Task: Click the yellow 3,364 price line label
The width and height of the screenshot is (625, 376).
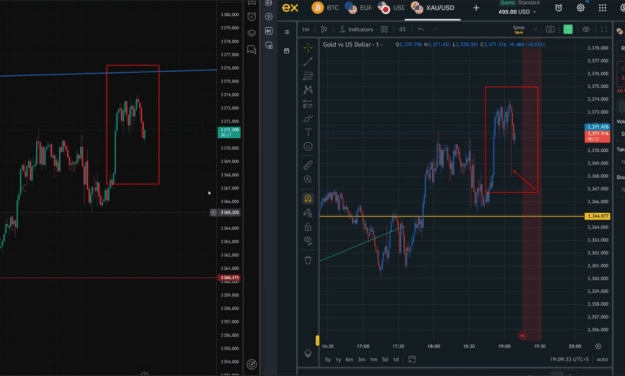Action: [x=597, y=216]
